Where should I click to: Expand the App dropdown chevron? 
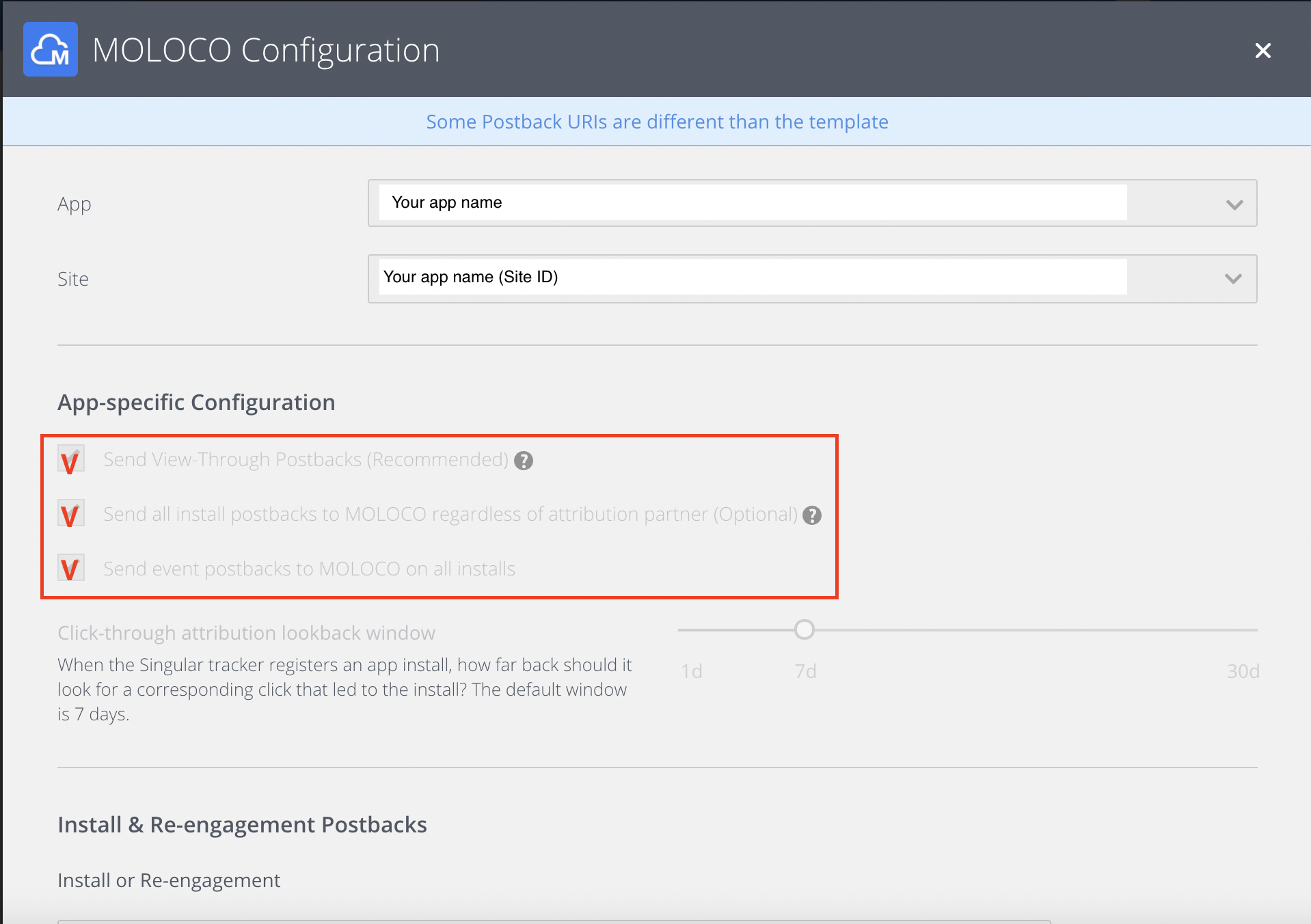click(1234, 204)
